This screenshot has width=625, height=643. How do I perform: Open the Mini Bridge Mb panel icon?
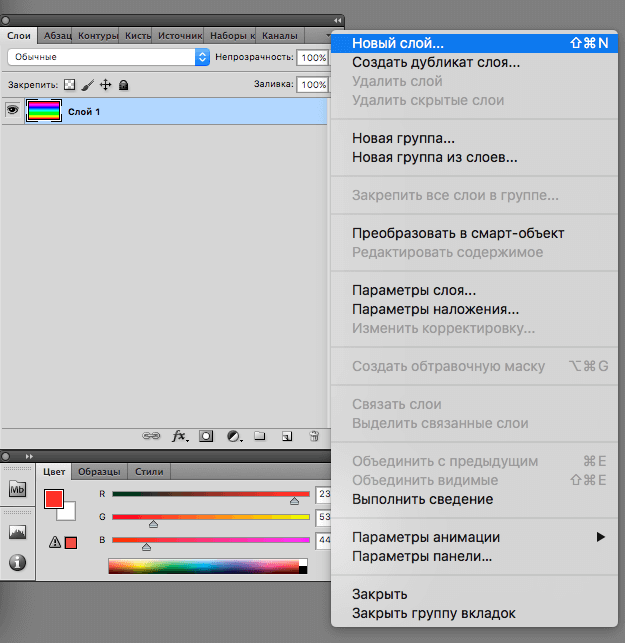[x=17, y=489]
